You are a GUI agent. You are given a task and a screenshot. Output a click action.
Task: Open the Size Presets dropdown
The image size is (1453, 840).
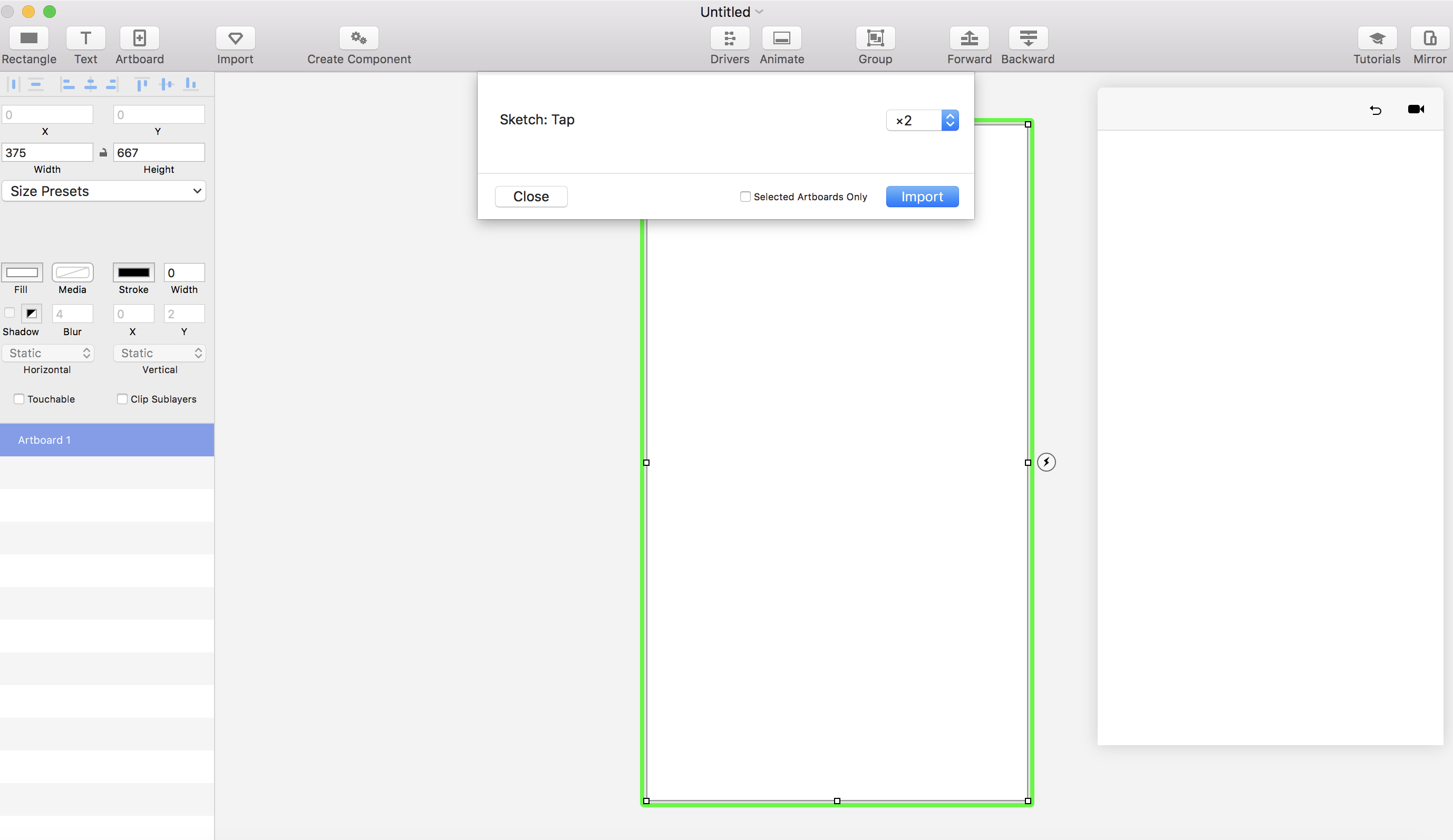104,191
